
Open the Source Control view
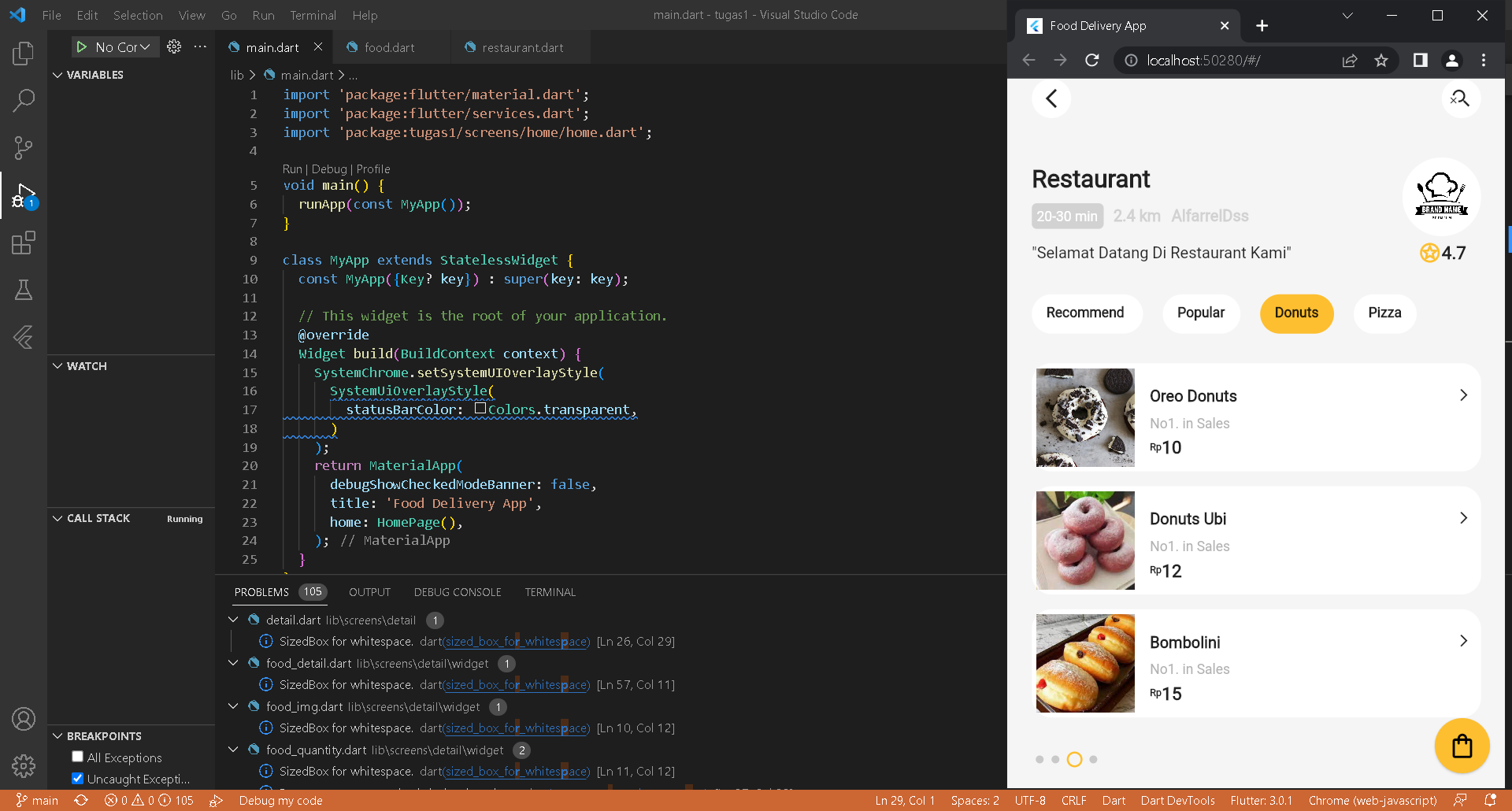[23, 148]
